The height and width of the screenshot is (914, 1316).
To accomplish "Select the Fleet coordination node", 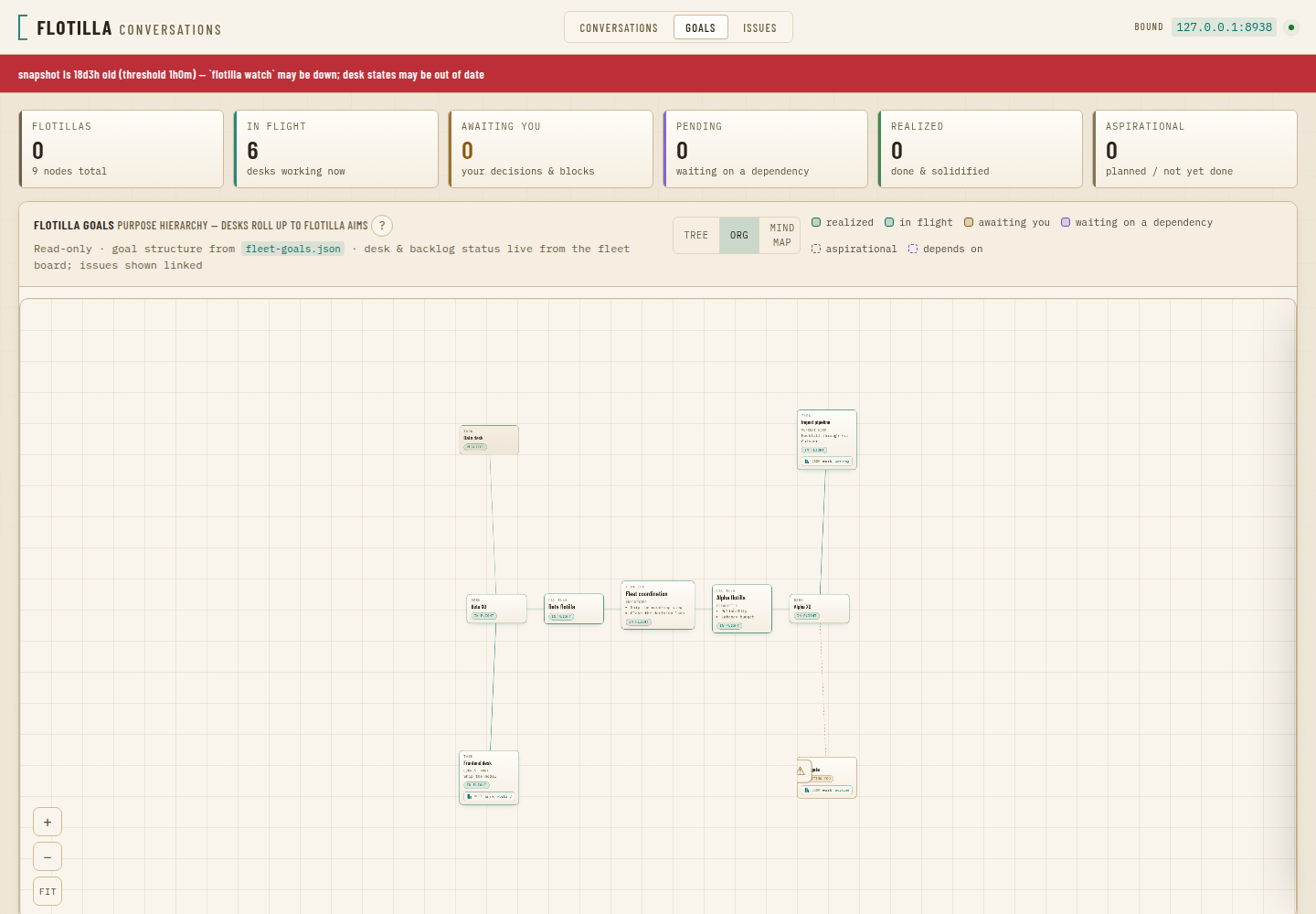I will click(658, 605).
